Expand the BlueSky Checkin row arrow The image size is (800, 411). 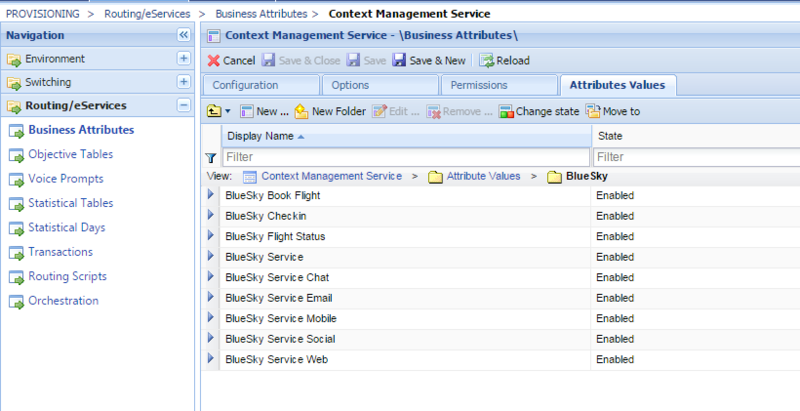tap(211, 215)
